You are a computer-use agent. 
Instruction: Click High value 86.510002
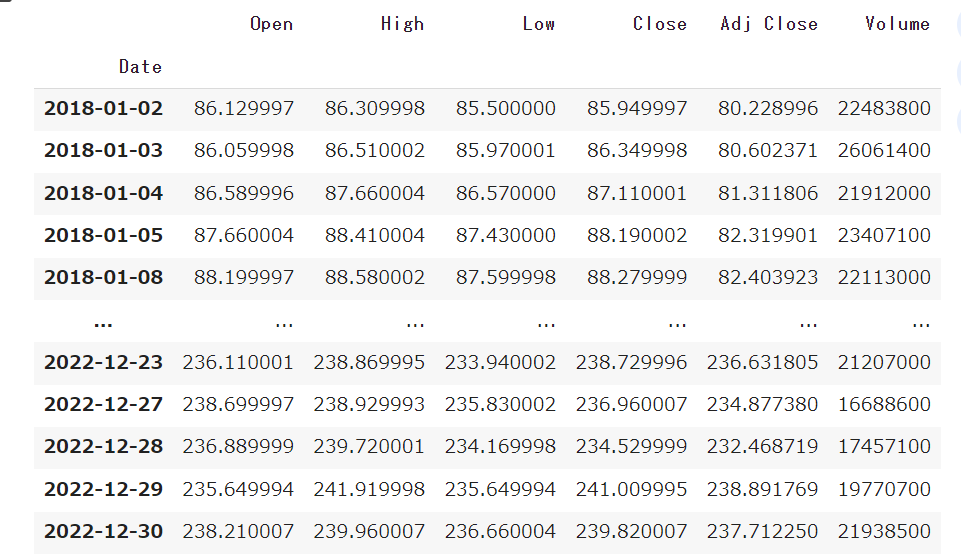point(375,151)
